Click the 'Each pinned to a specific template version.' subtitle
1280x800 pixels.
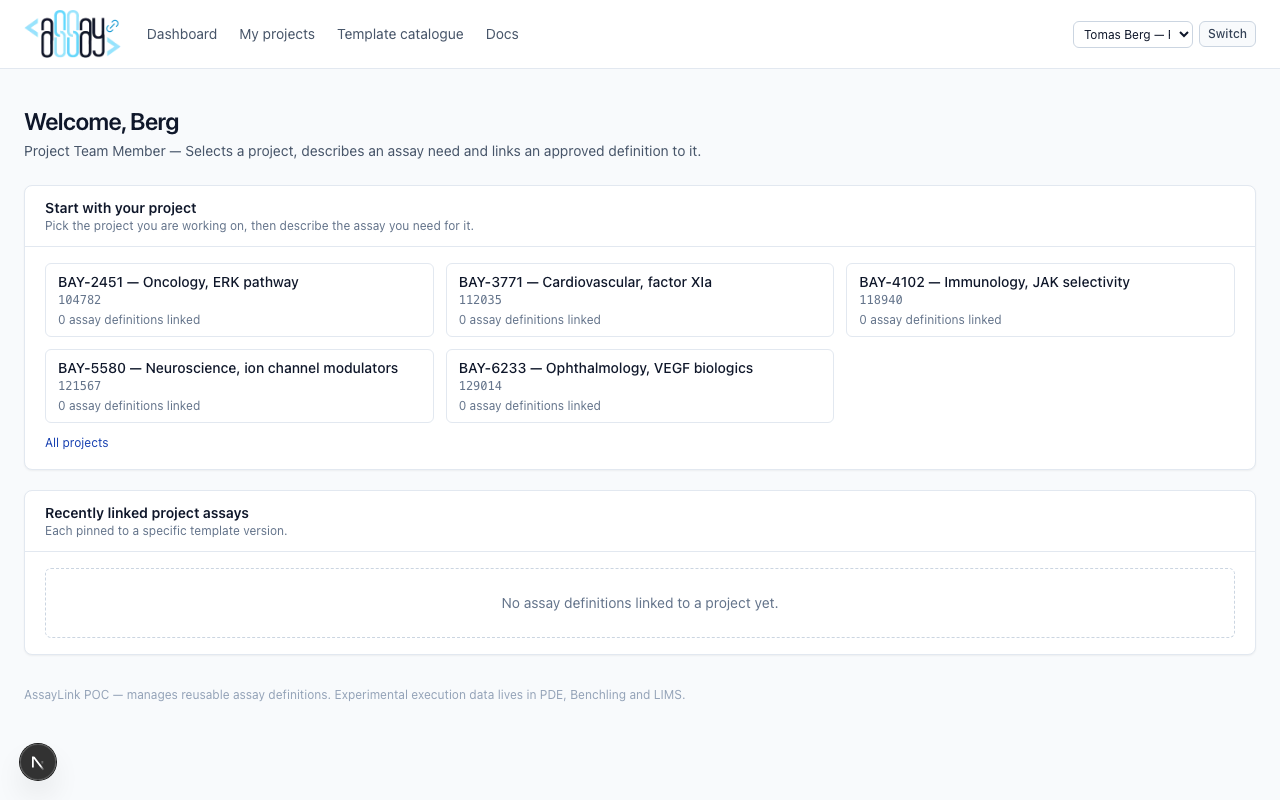point(166,531)
